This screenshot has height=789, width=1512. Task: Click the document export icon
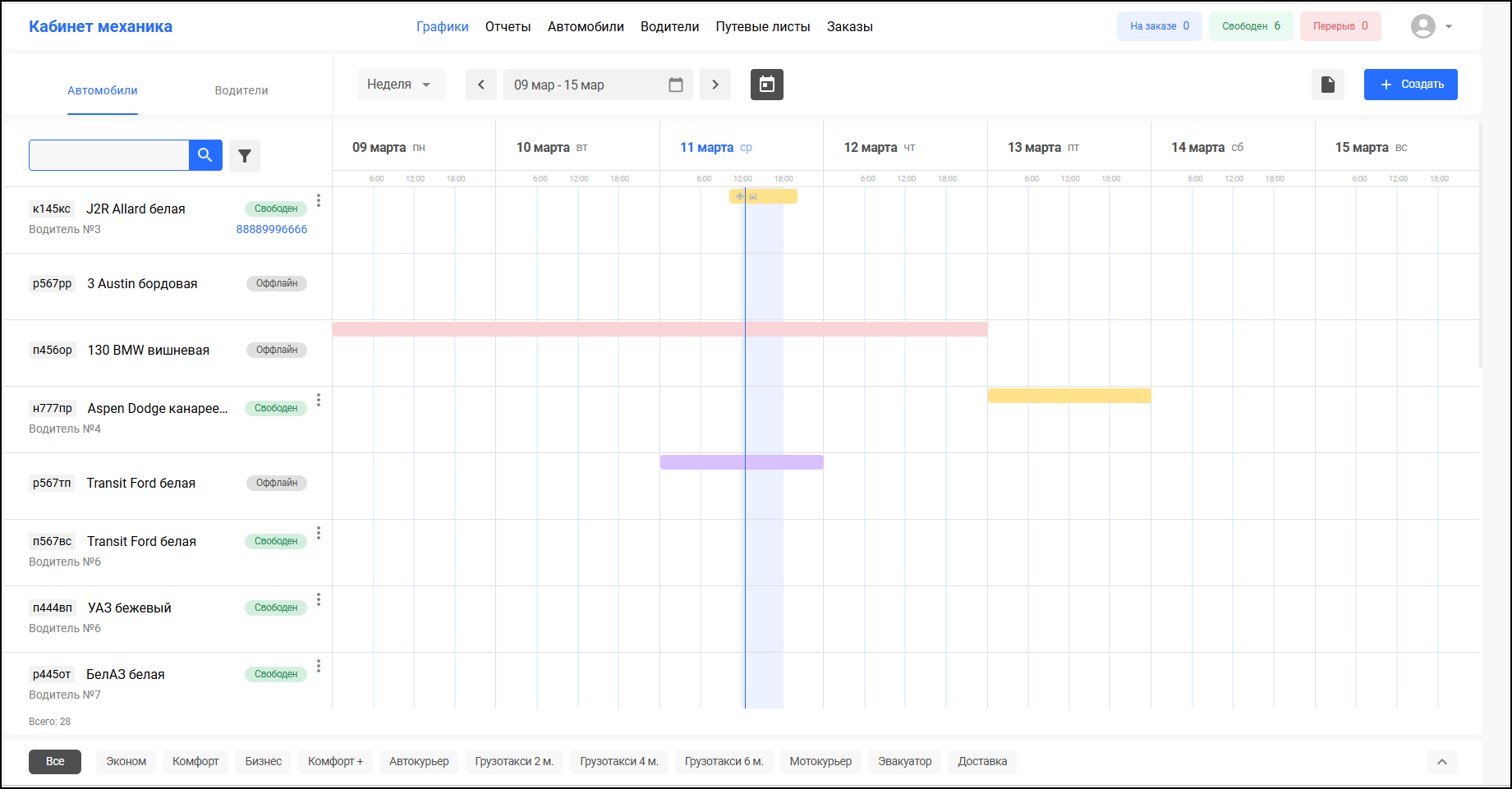[1327, 85]
